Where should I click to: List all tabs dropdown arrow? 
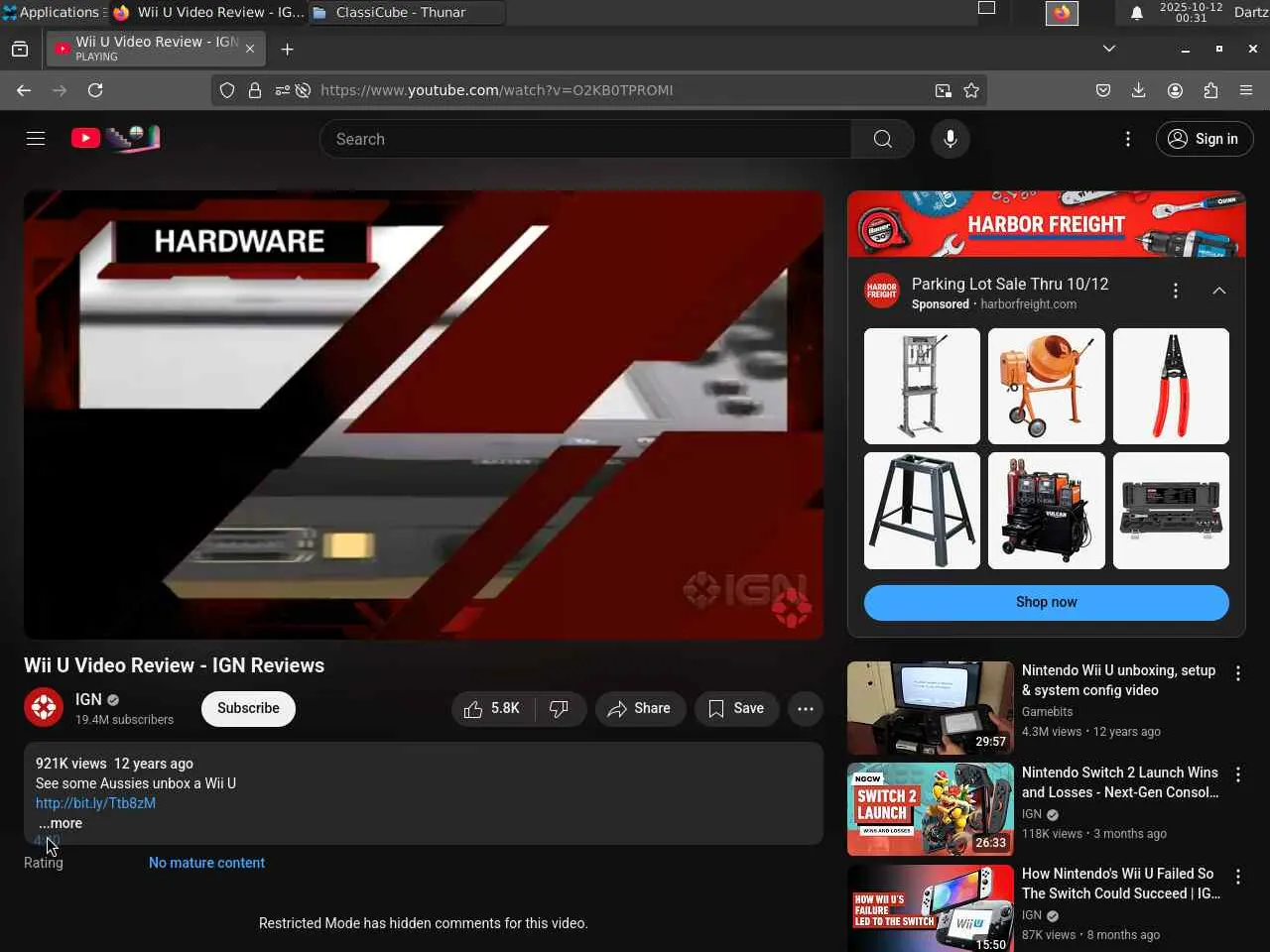(x=1109, y=49)
